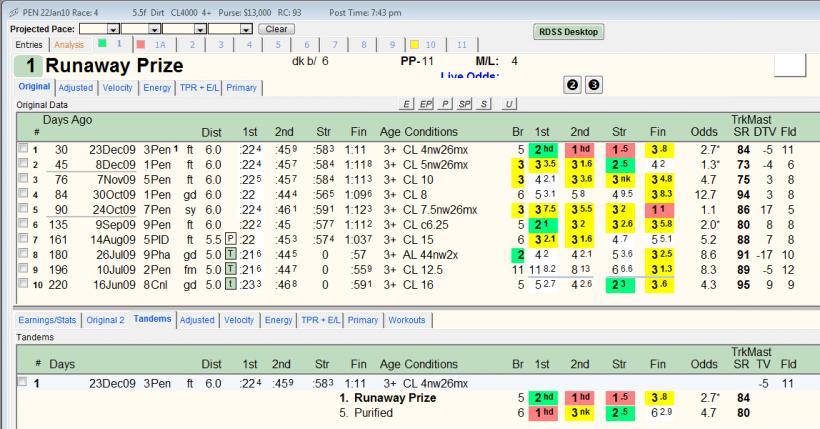820x429 pixels.
Task: Click the empty white box at top right
Action: [790, 65]
